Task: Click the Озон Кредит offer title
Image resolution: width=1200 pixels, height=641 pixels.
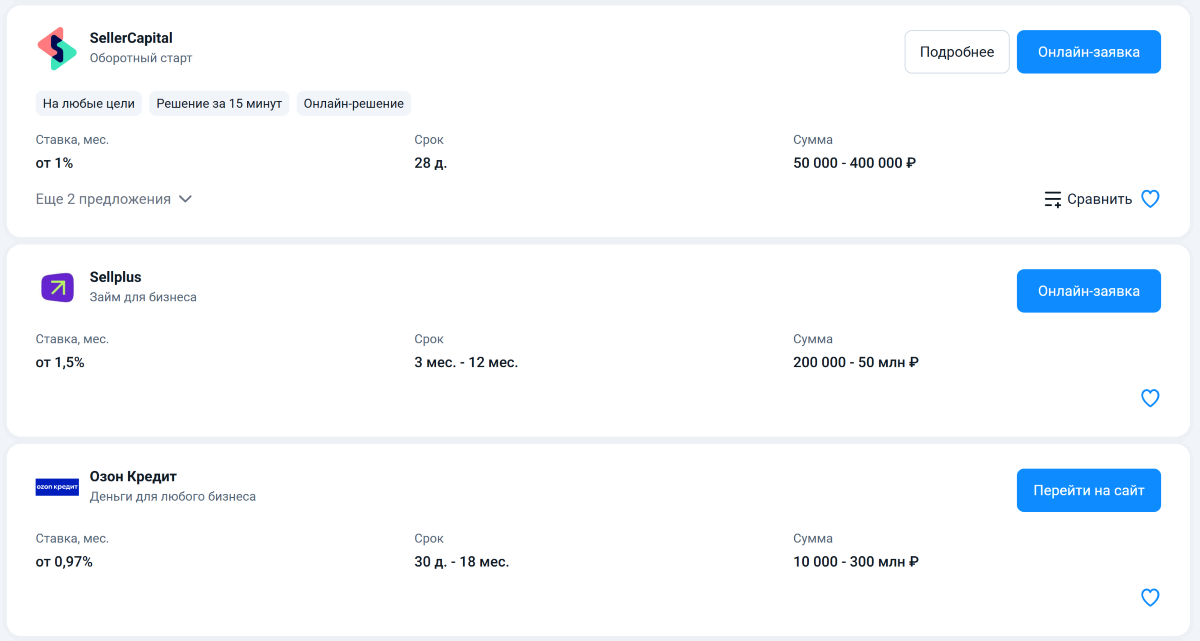Action: [x=133, y=476]
